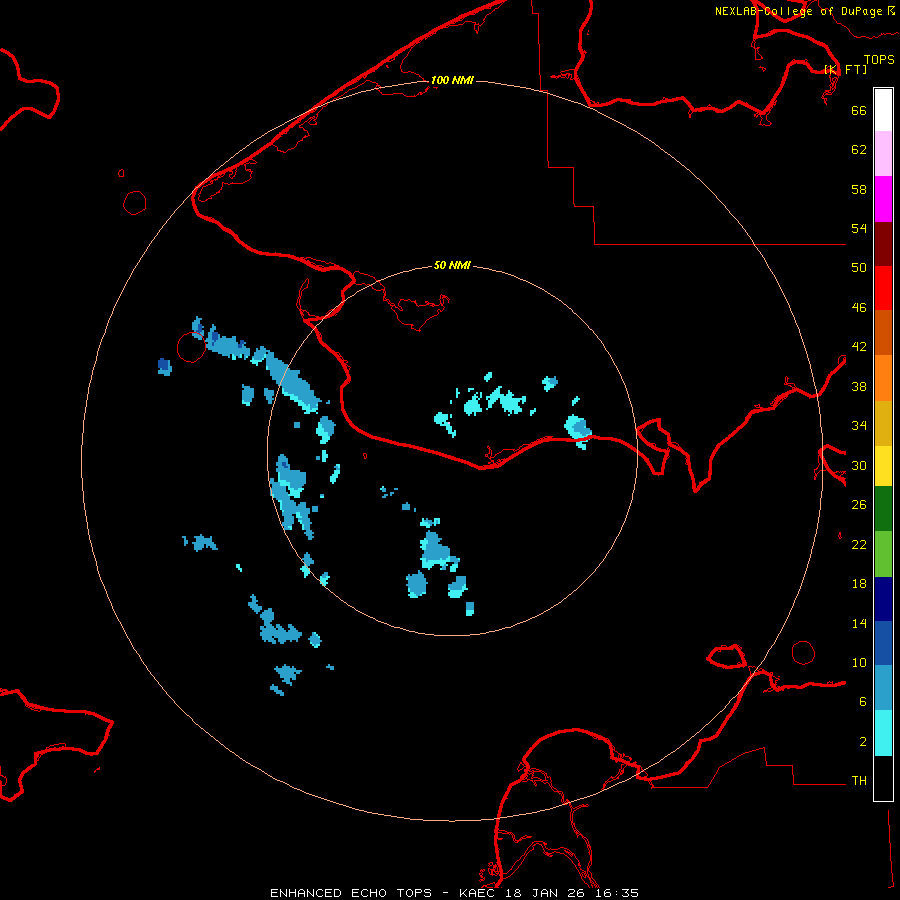Select the light pink legend color block
The width and height of the screenshot is (900, 900).
pos(883,154)
